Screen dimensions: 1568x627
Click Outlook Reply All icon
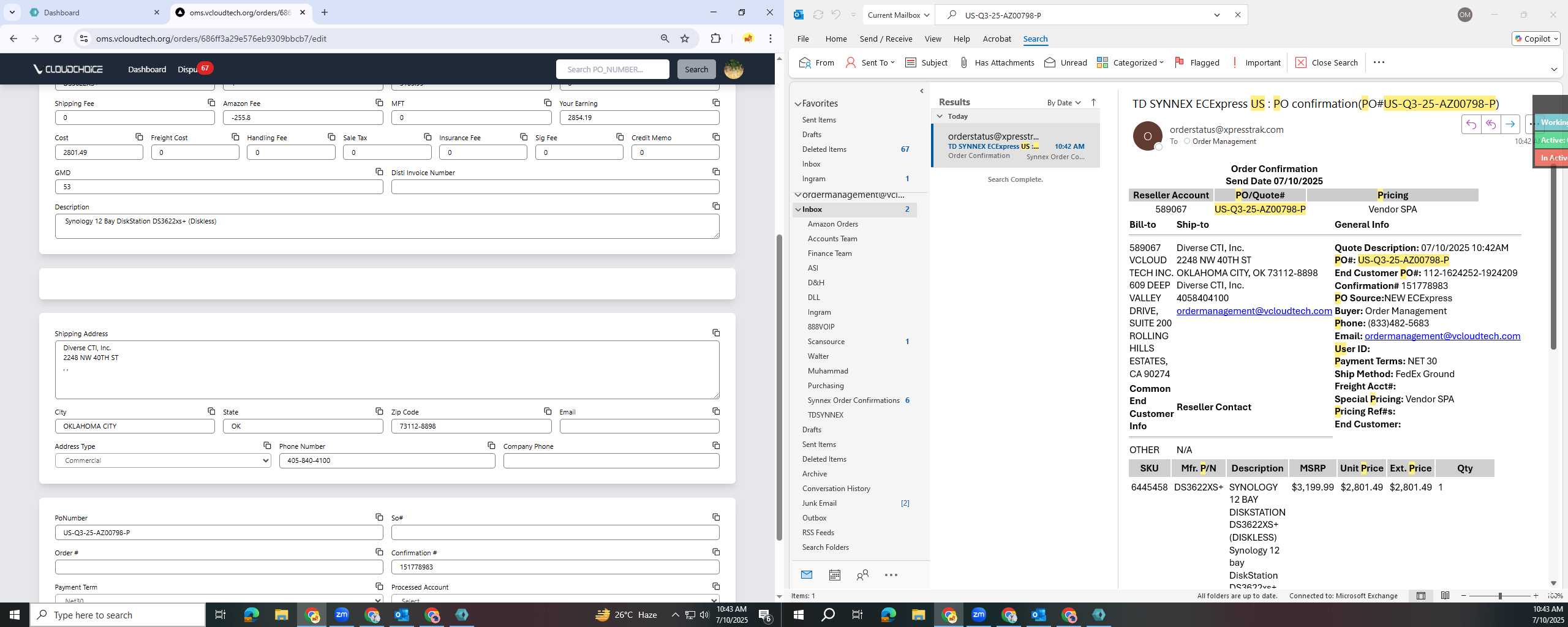tap(1491, 124)
